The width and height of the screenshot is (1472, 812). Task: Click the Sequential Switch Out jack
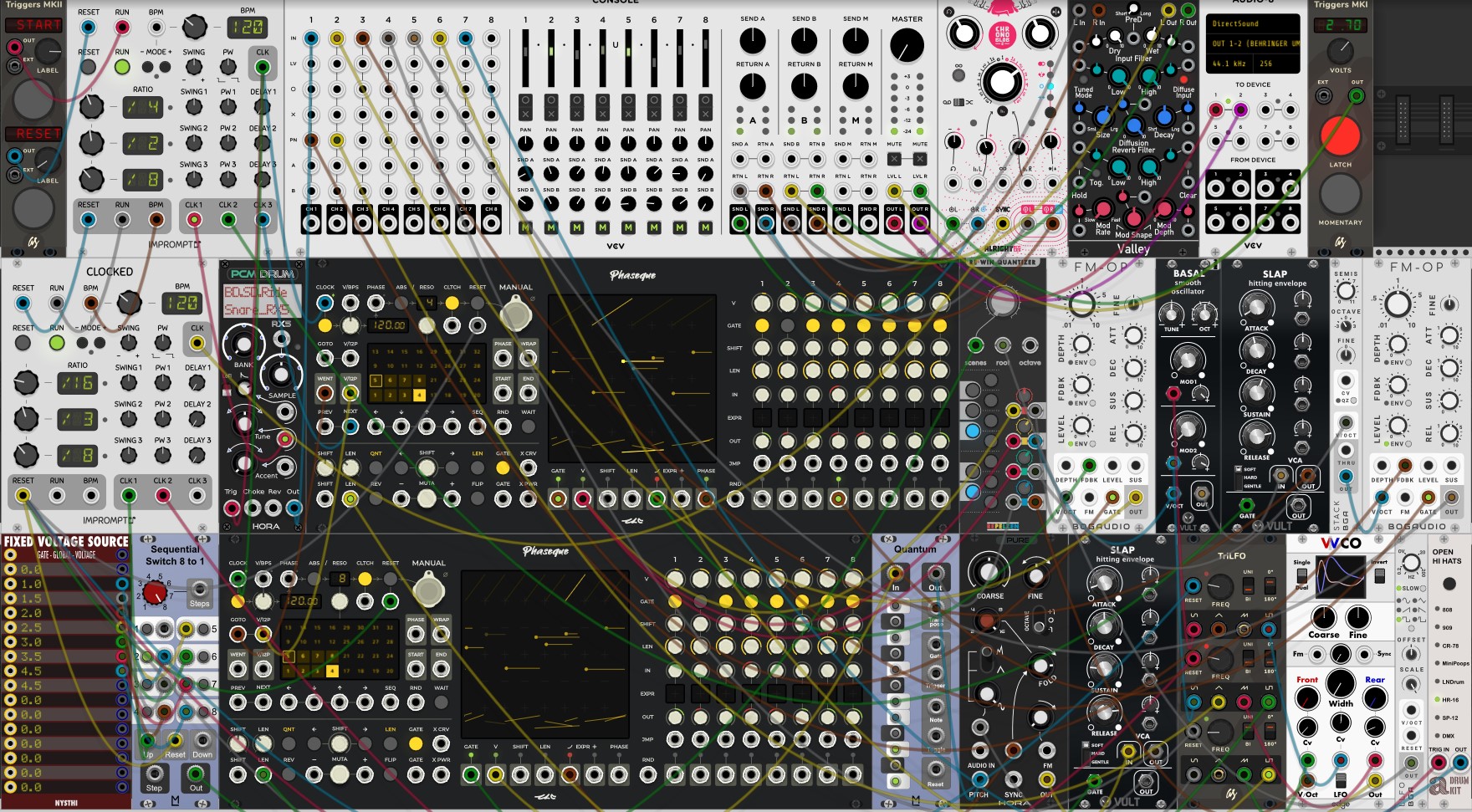[196, 774]
